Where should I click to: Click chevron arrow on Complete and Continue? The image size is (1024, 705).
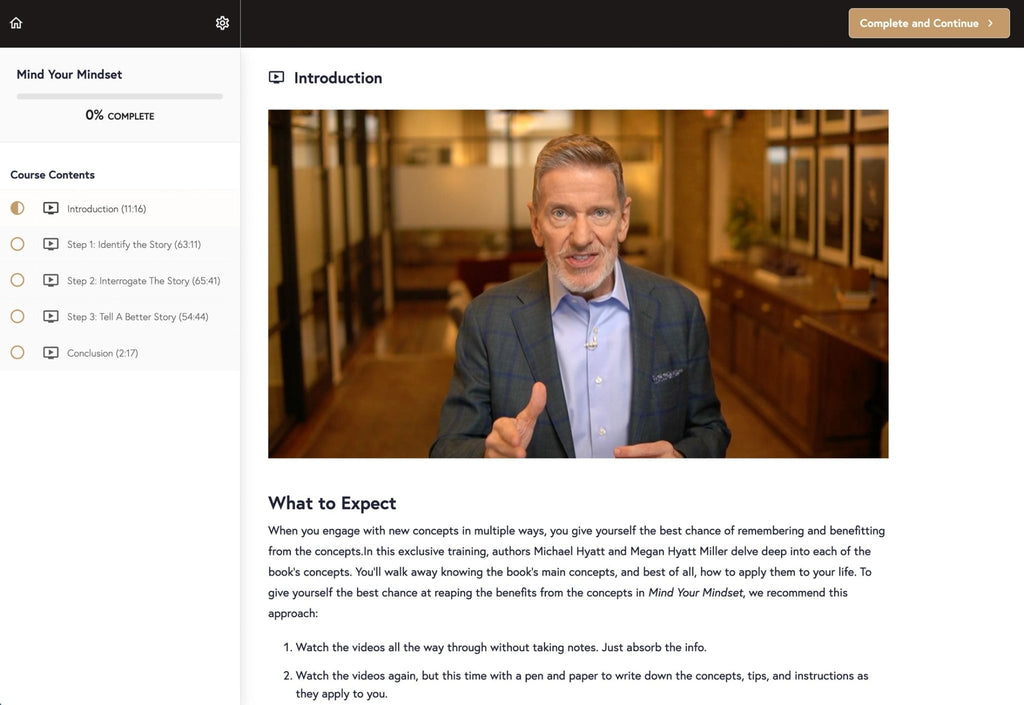(990, 23)
